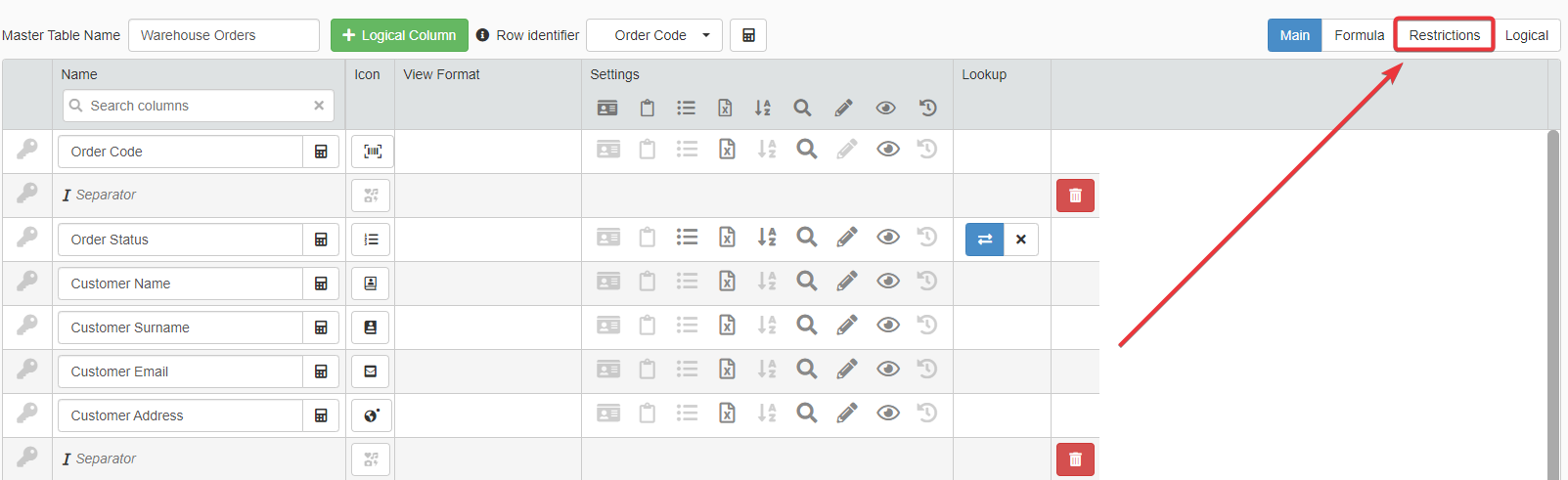The height and width of the screenshot is (480, 1568).
Task: Open the Logical tab
Action: pos(1526,35)
